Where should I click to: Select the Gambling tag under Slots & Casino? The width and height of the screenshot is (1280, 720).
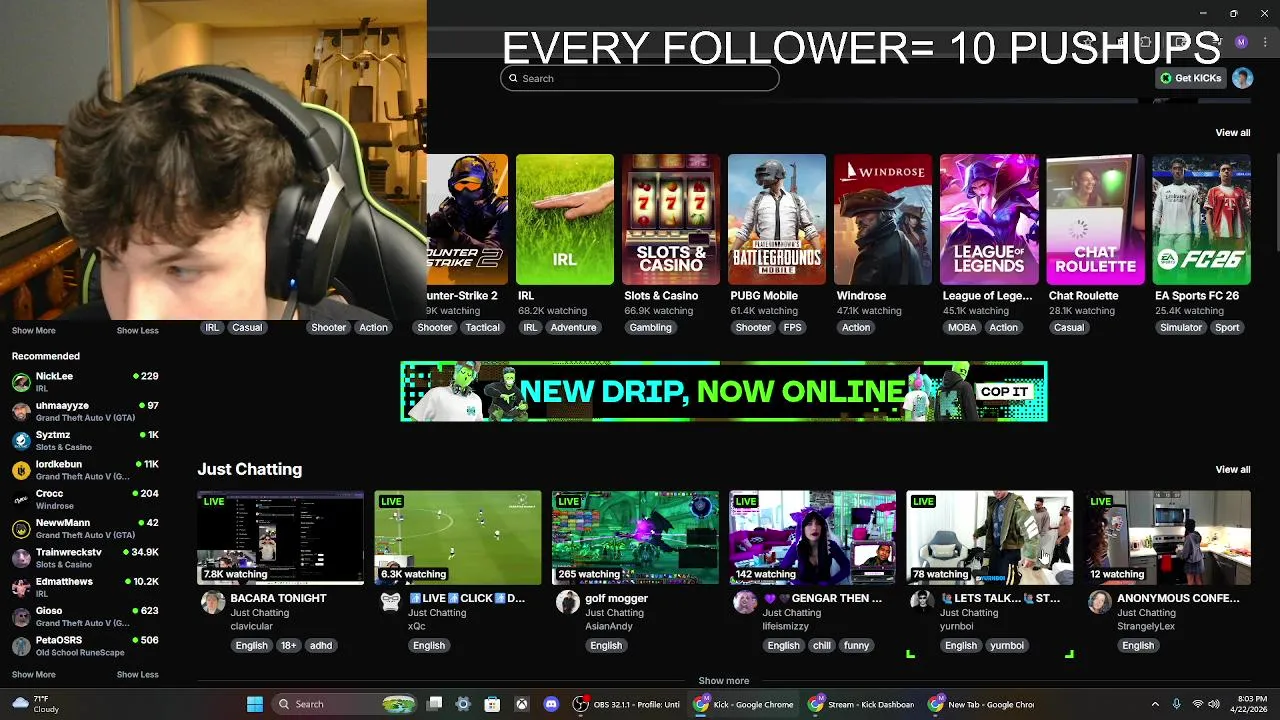(x=650, y=327)
